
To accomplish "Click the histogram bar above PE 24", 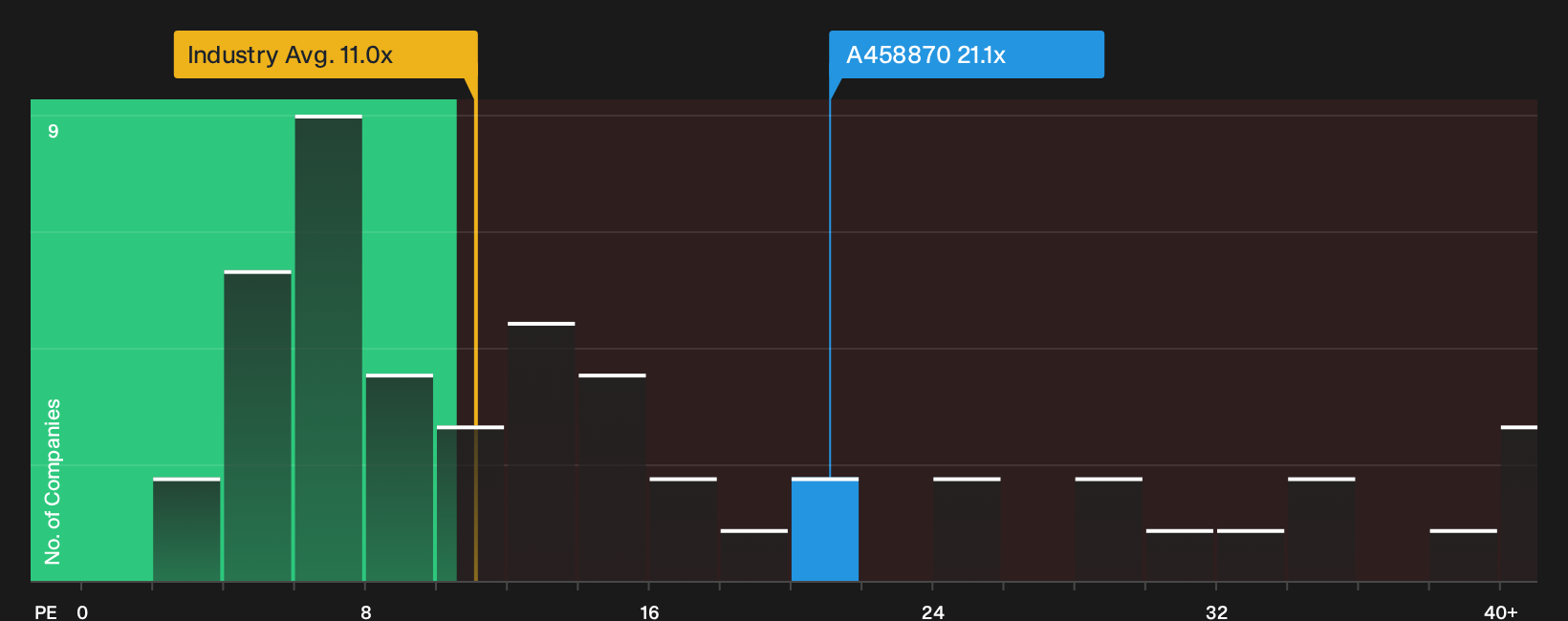I will click(967, 529).
